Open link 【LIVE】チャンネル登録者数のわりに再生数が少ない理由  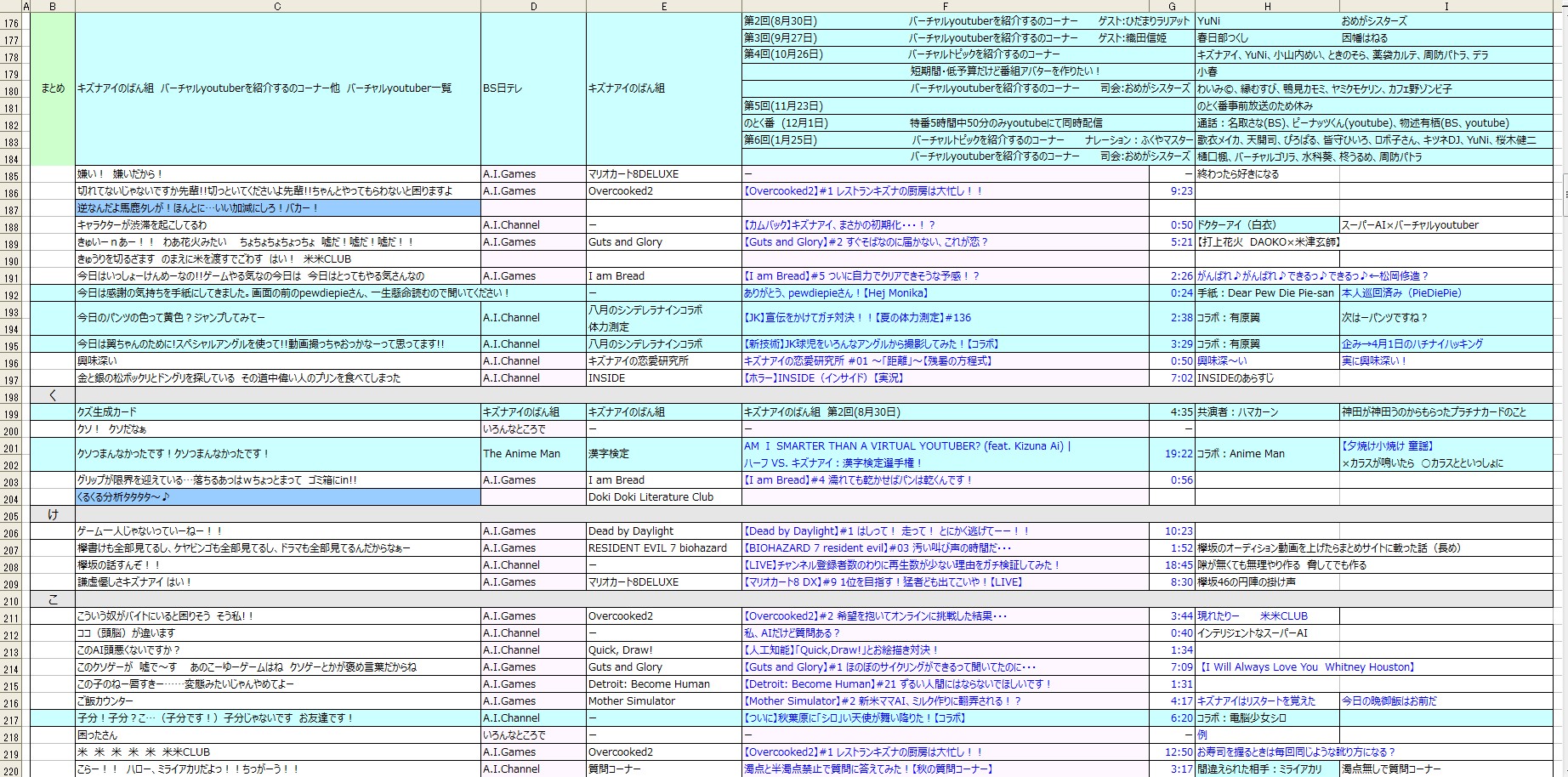pyautogui.click(x=902, y=565)
